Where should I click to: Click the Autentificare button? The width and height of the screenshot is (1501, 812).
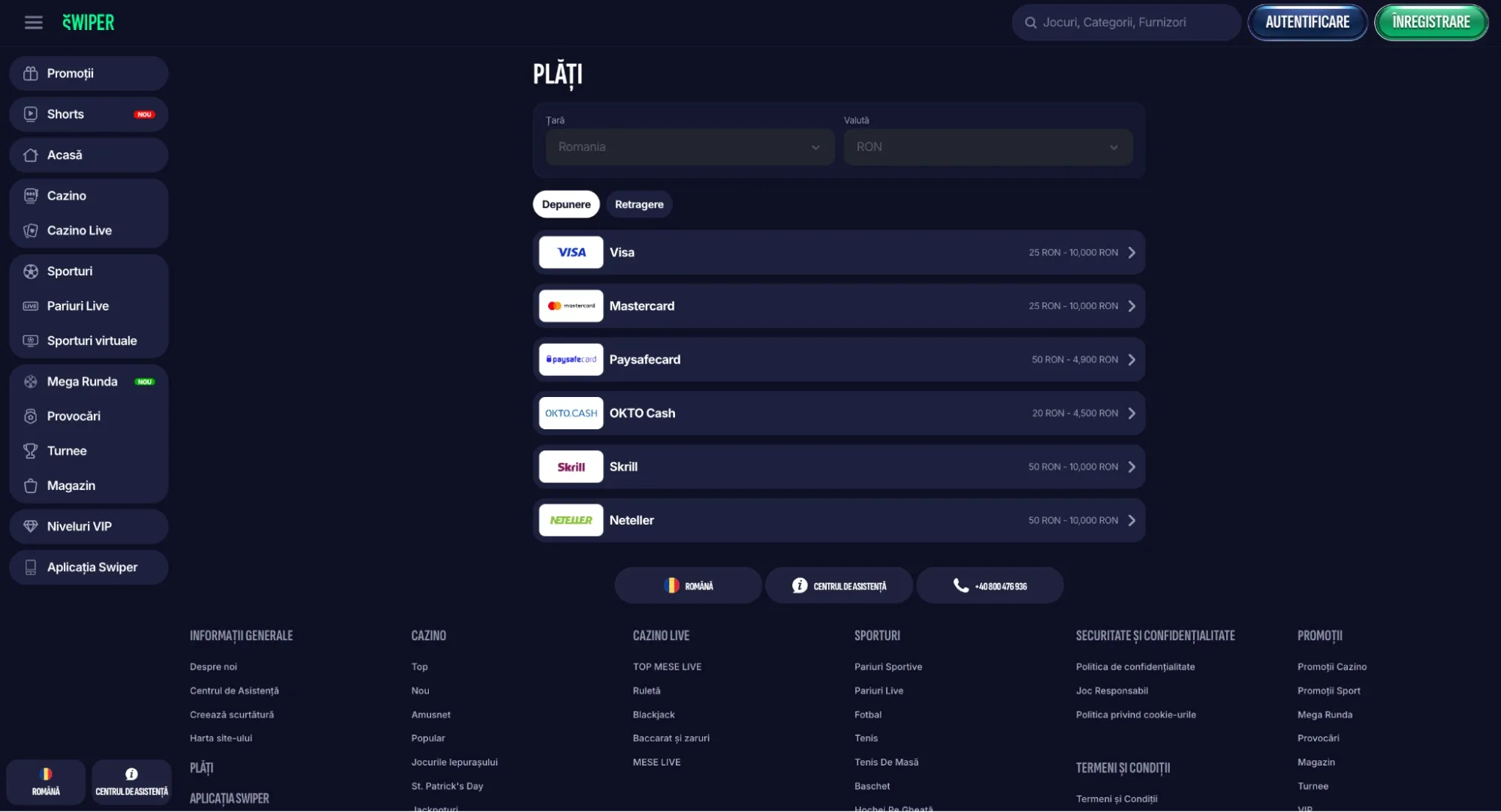coord(1307,23)
